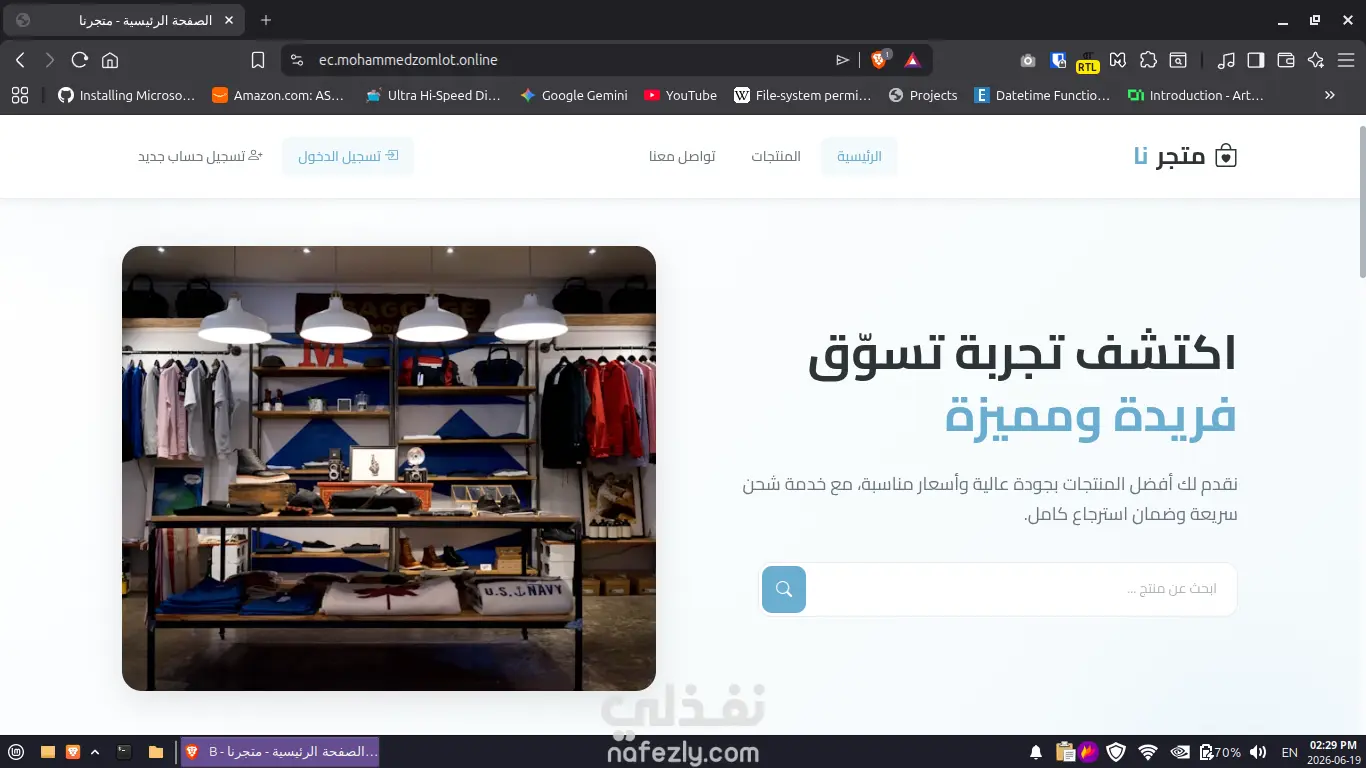The height and width of the screenshot is (768, 1366).
Task: Open the terminal from the taskbar
Action: (x=124, y=752)
